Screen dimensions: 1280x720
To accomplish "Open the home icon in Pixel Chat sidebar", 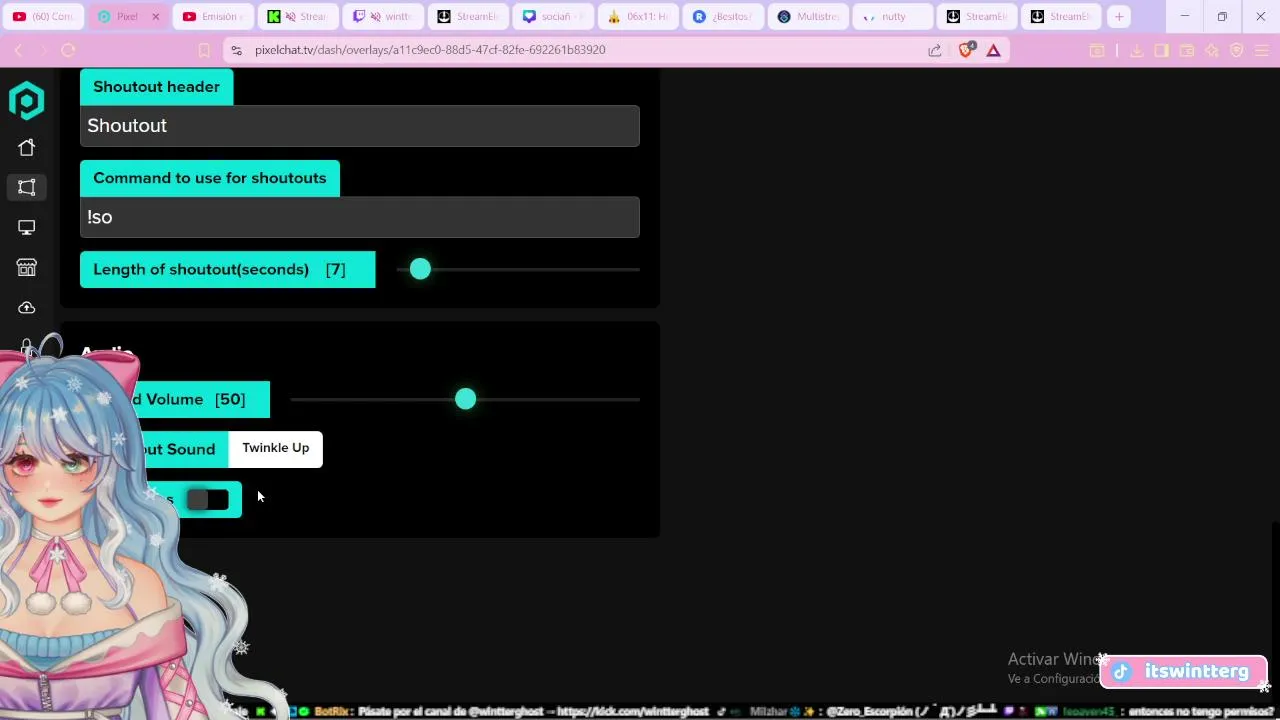I will pos(27,148).
